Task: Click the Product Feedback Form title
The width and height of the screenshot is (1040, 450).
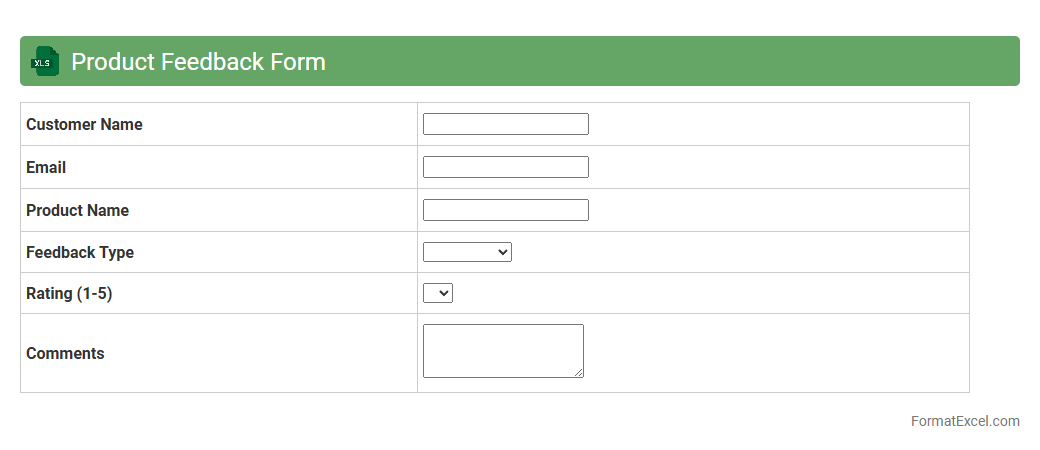Action: point(198,62)
